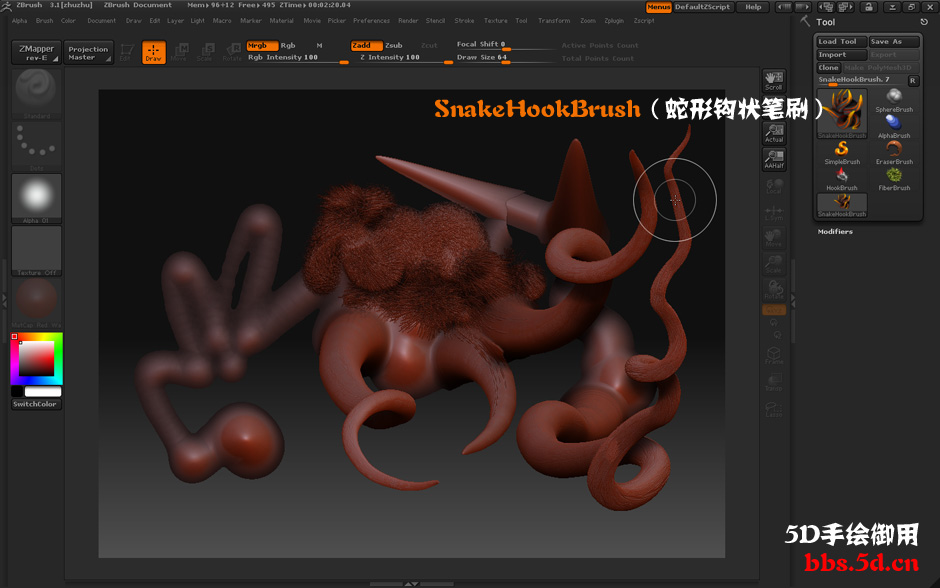The image size is (940, 588).
Task: Toggle the orange button below Rotate in right shelf
Action: coord(774,310)
